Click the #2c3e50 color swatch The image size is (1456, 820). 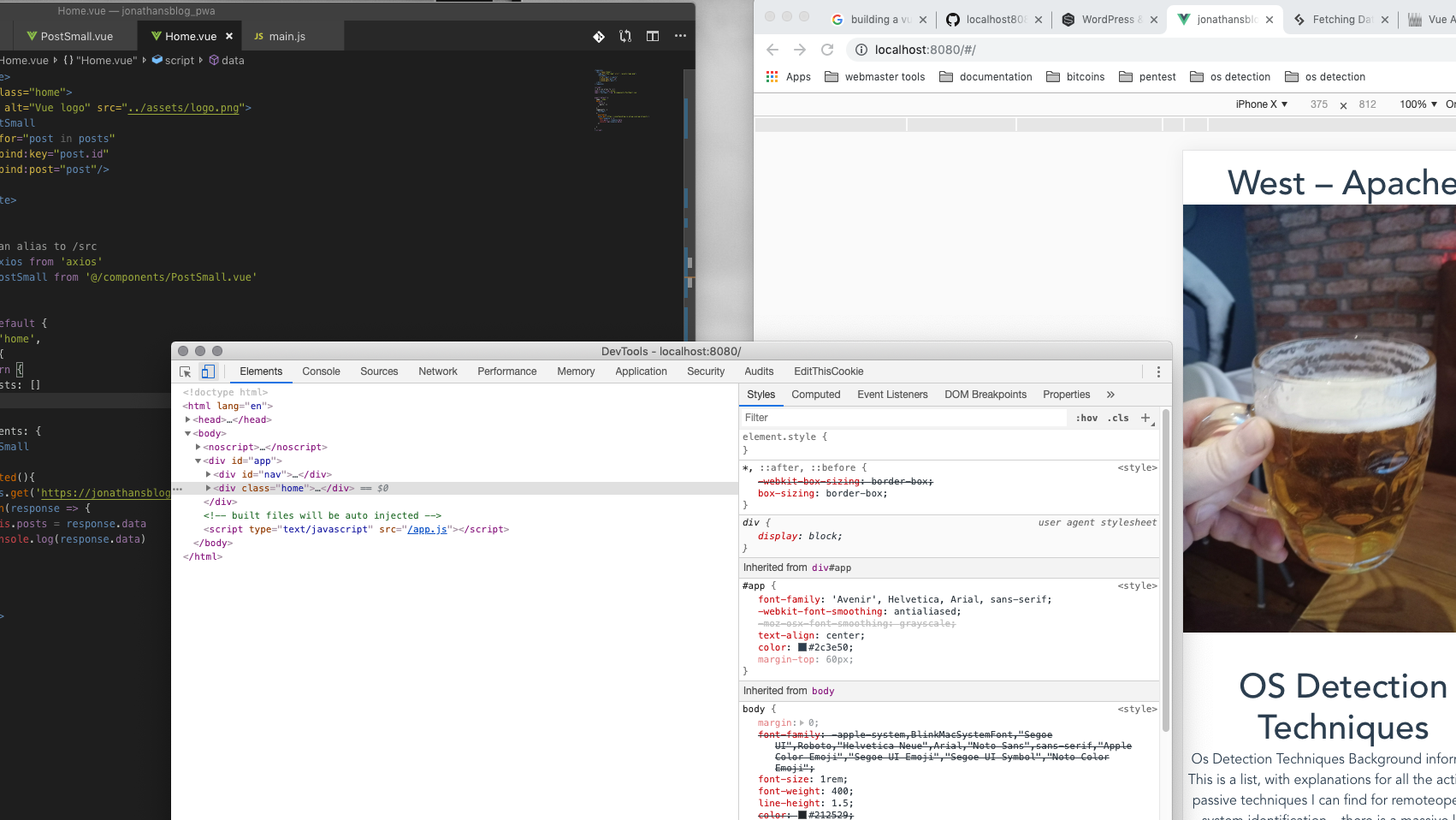(802, 647)
